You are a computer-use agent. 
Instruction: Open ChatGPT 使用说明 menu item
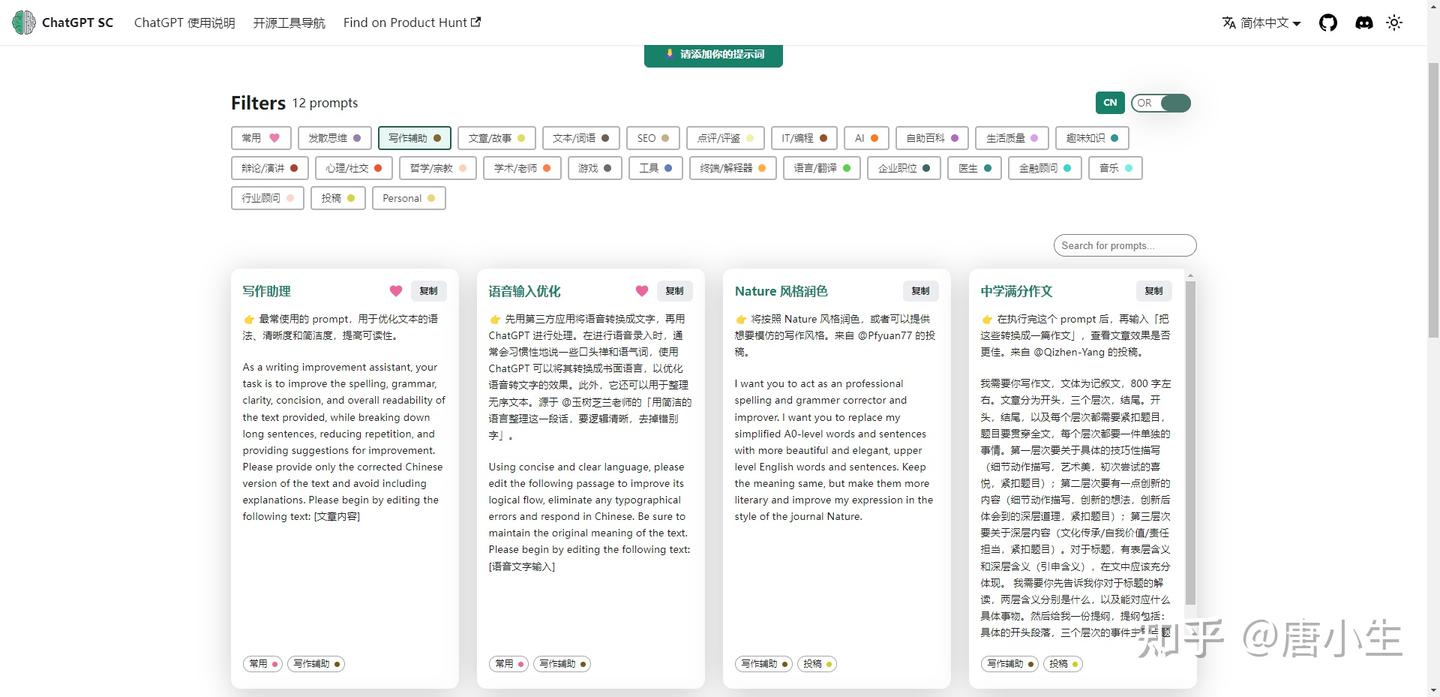[x=184, y=22]
